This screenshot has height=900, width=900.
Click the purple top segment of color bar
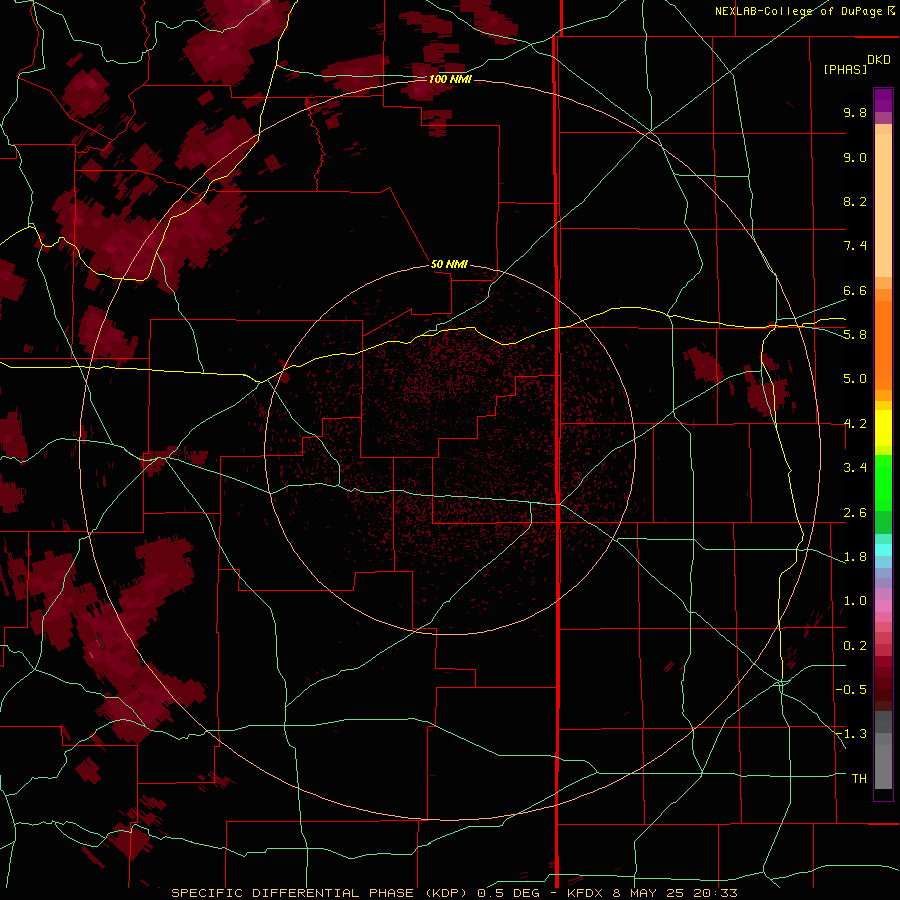(x=883, y=100)
